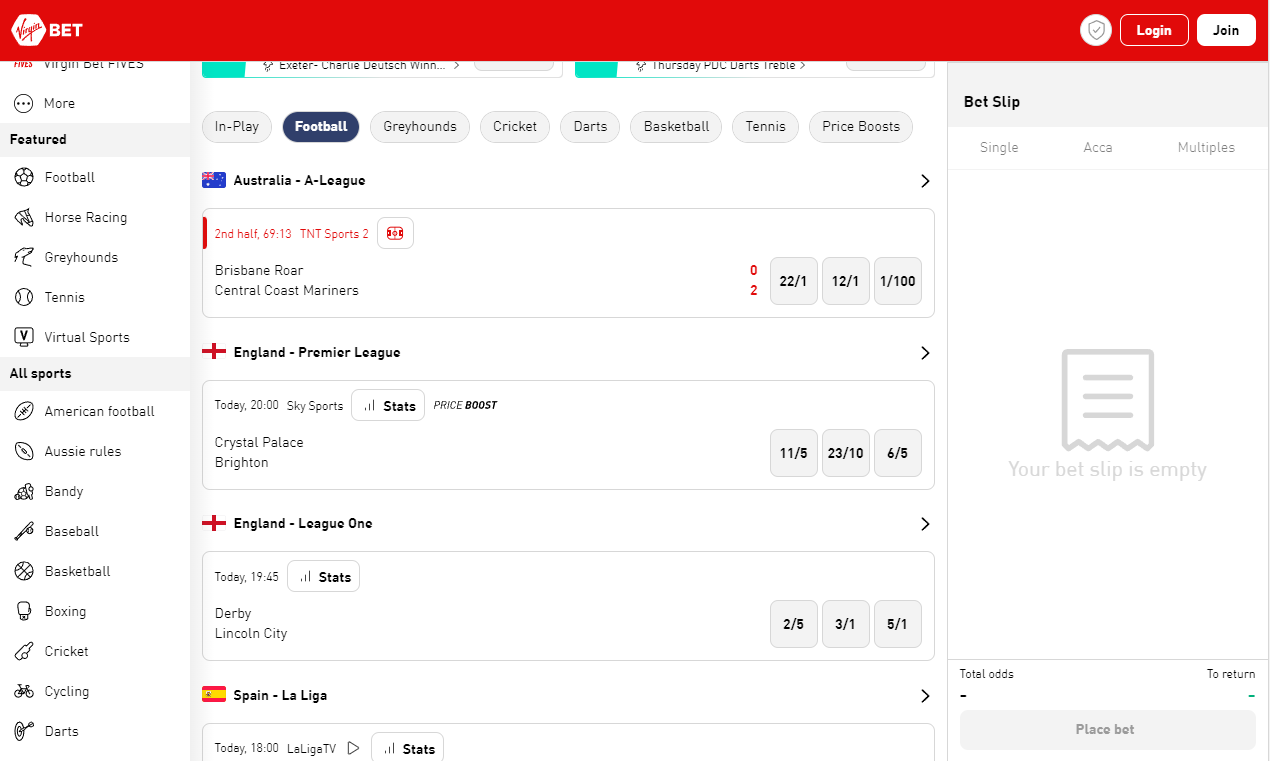
Task: Click the Brisbane Roar team name
Action: [x=259, y=270]
